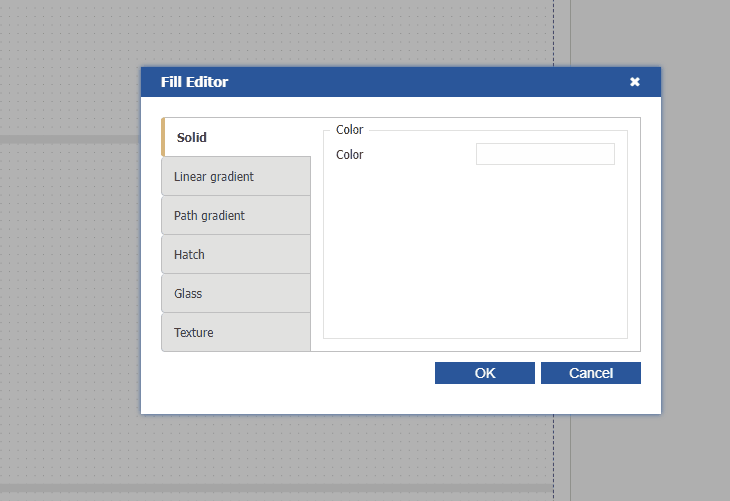Choose the Hatch fill tab
Image resolution: width=730 pixels, height=501 pixels.
click(236, 254)
